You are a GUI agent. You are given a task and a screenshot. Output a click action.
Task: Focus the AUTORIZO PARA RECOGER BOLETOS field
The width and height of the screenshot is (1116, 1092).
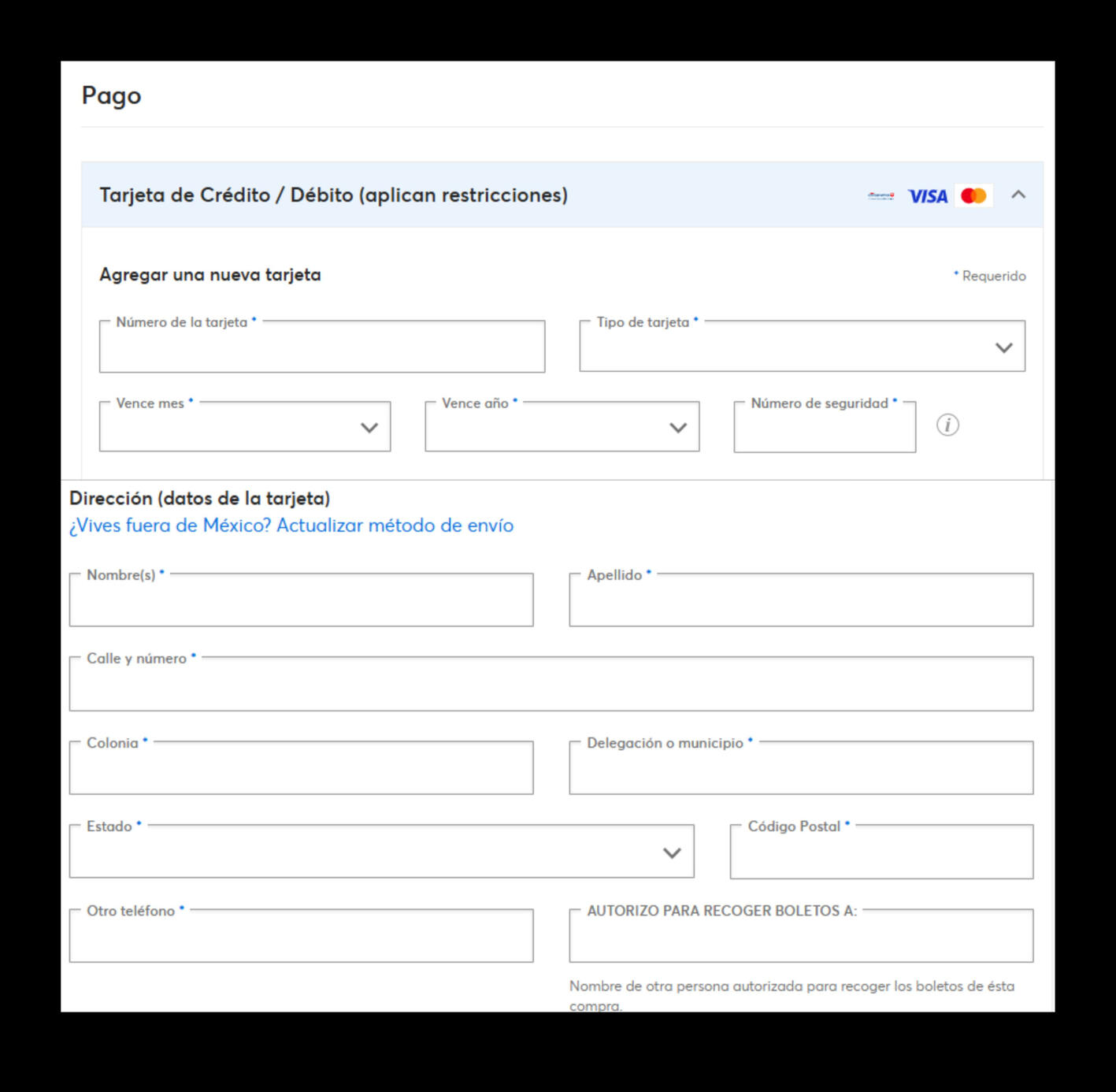coord(801,936)
